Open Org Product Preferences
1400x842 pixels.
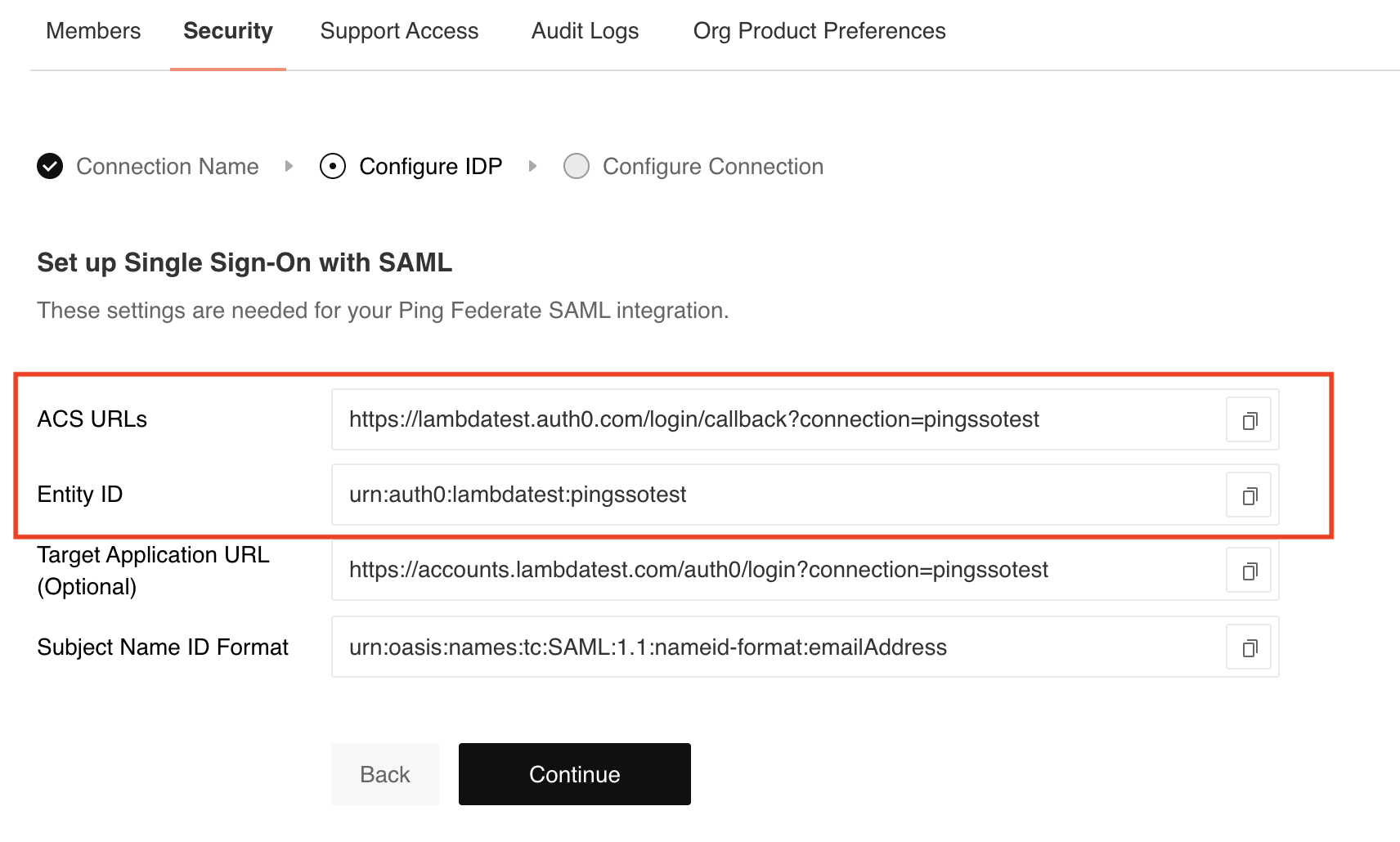(x=819, y=31)
